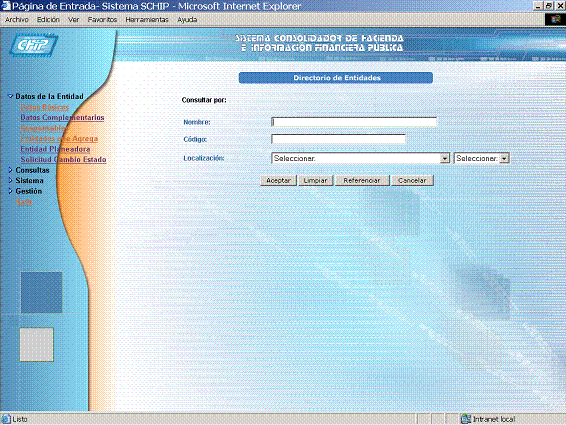
Task: Minimize the Internet Explorer window
Action: (x=539, y=6)
